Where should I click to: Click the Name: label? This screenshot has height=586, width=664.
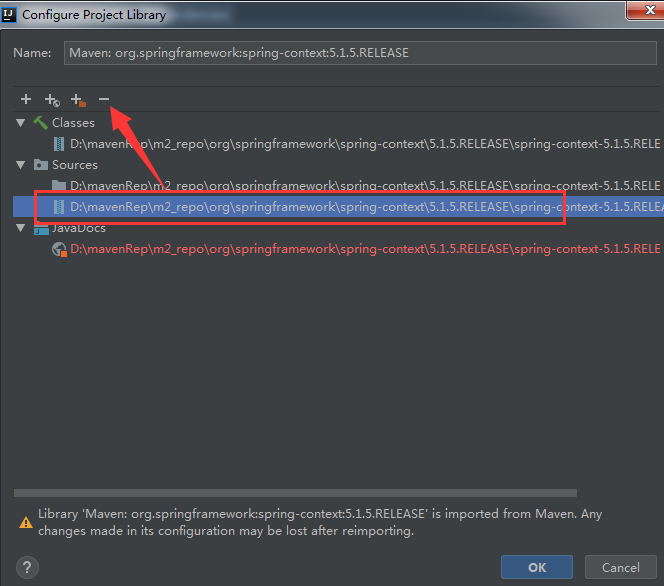(x=32, y=53)
